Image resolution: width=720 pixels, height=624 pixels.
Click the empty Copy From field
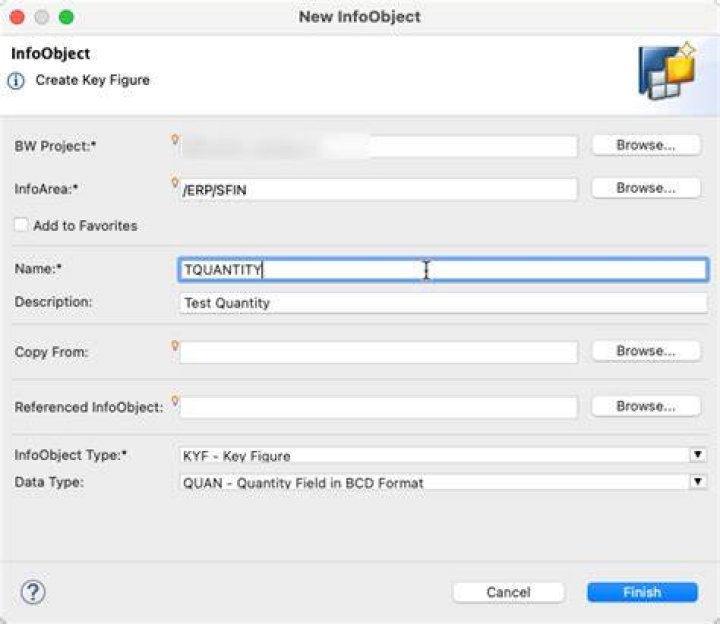click(x=378, y=352)
